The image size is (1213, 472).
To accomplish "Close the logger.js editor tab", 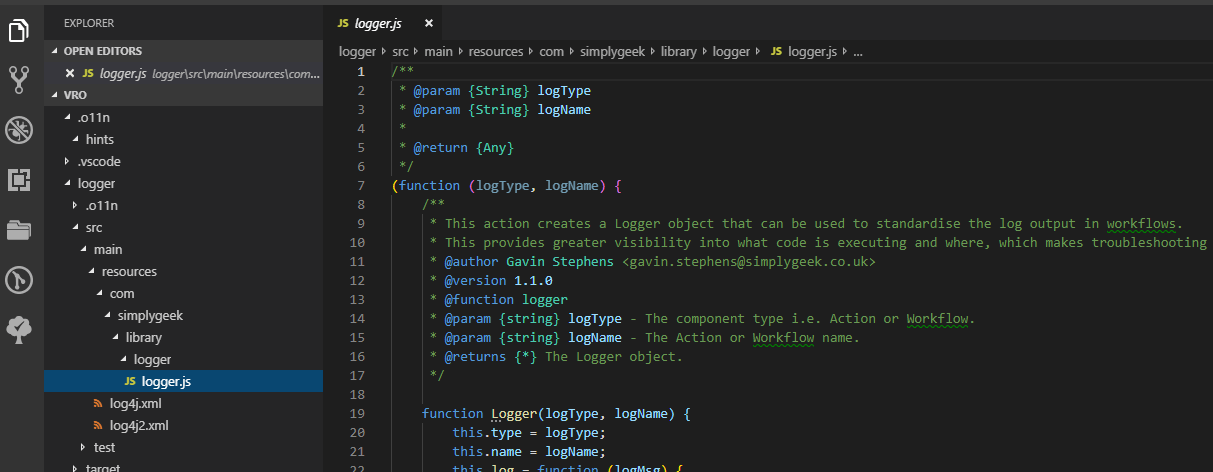I will coord(429,22).
